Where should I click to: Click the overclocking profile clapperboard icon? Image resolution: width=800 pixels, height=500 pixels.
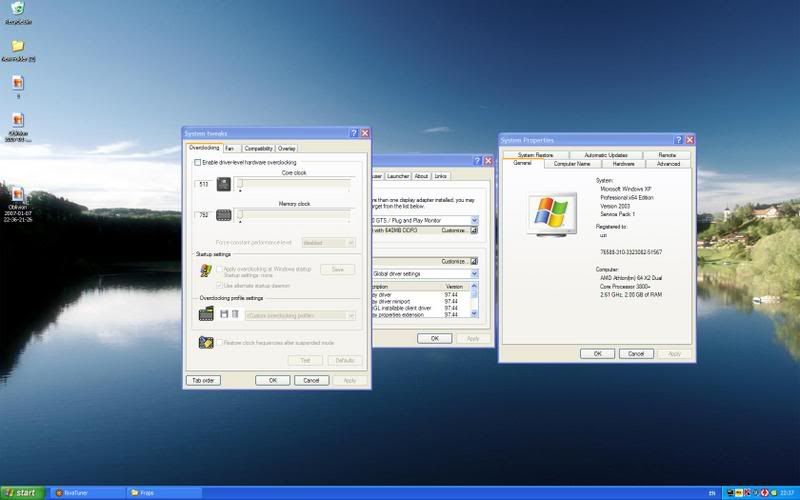[x=206, y=313]
